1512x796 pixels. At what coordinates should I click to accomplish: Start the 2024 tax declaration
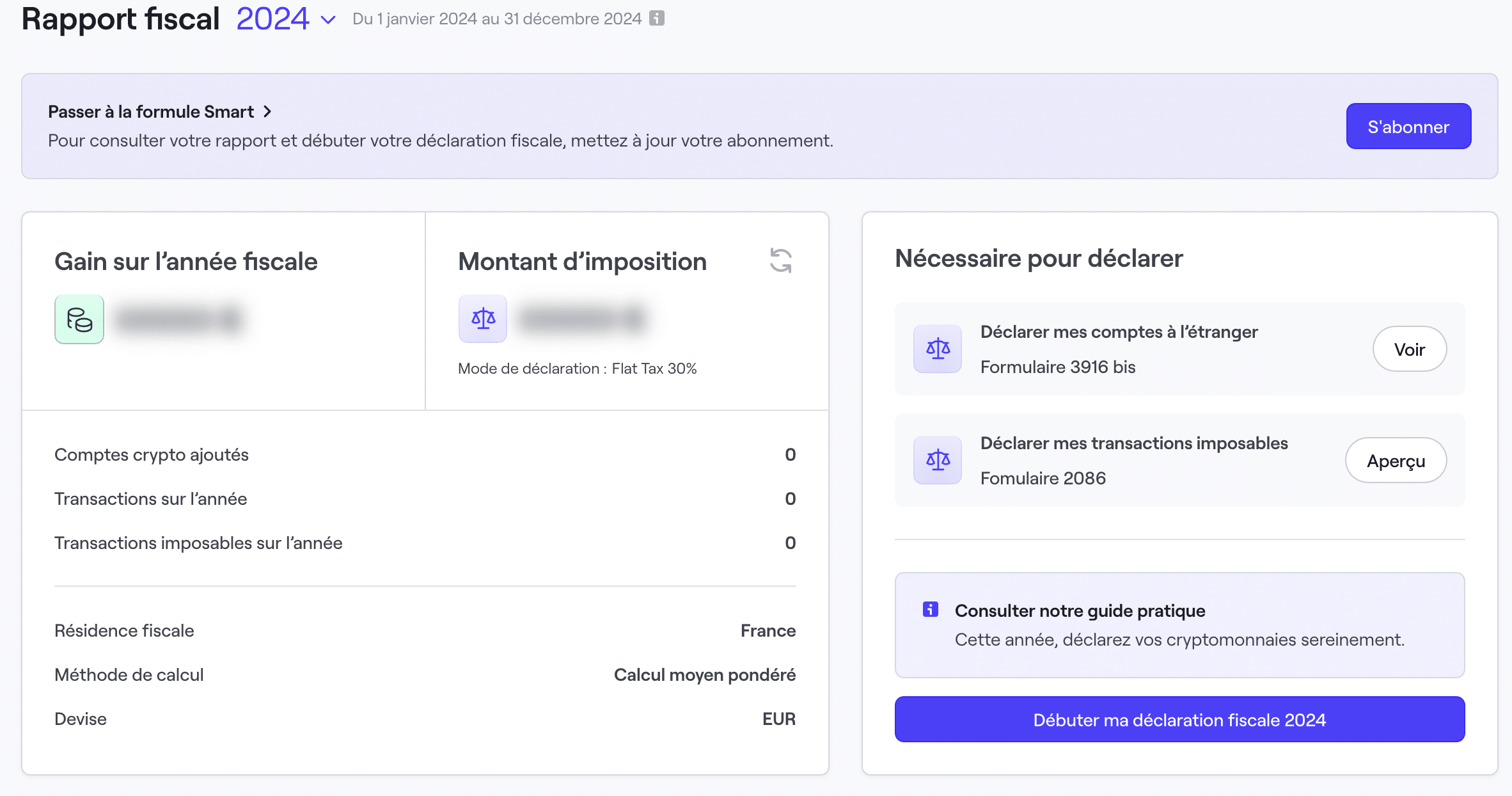1179,719
